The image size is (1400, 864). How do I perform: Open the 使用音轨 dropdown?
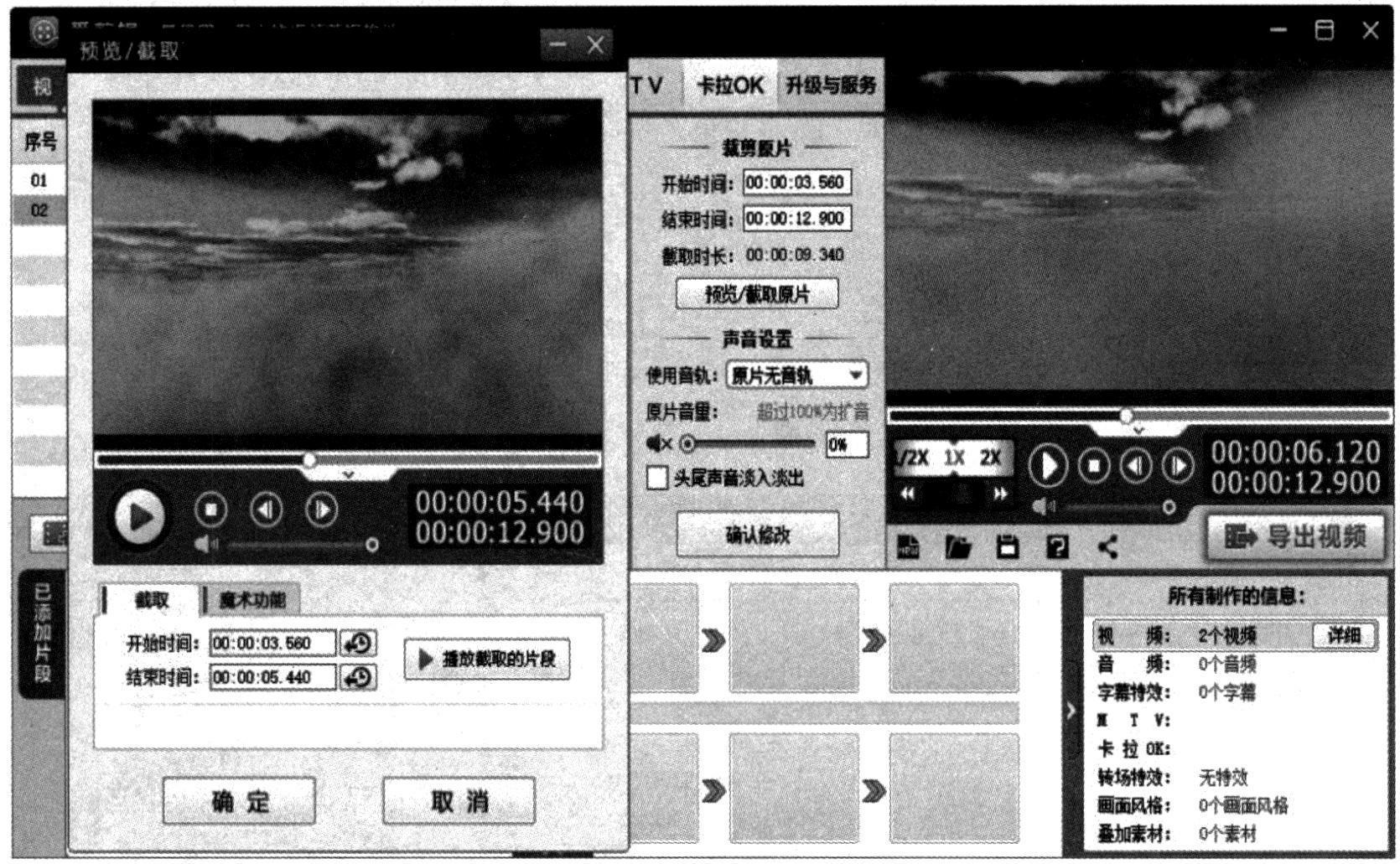855,375
